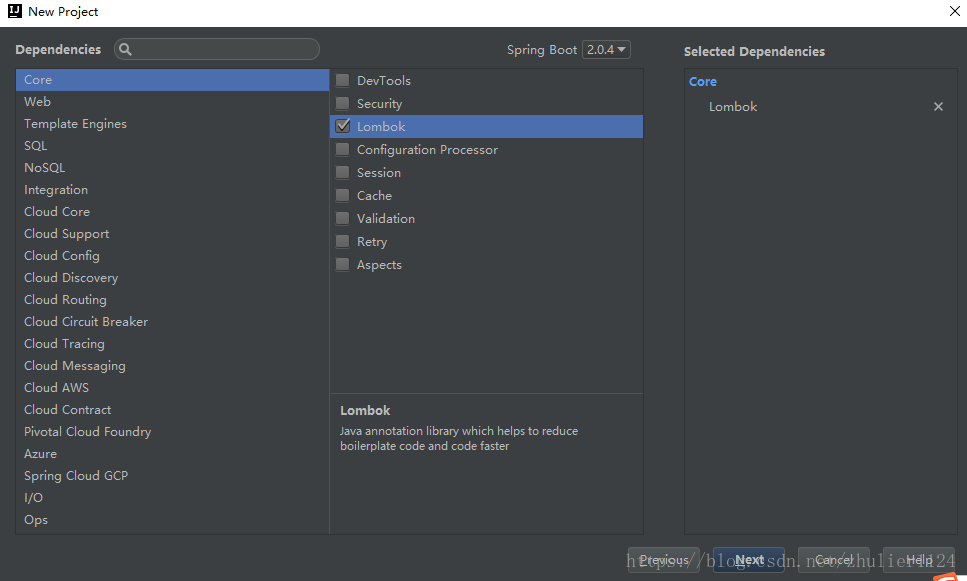Select the NoSQL category
This screenshot has width=967, height=581.
click(173, 168)
